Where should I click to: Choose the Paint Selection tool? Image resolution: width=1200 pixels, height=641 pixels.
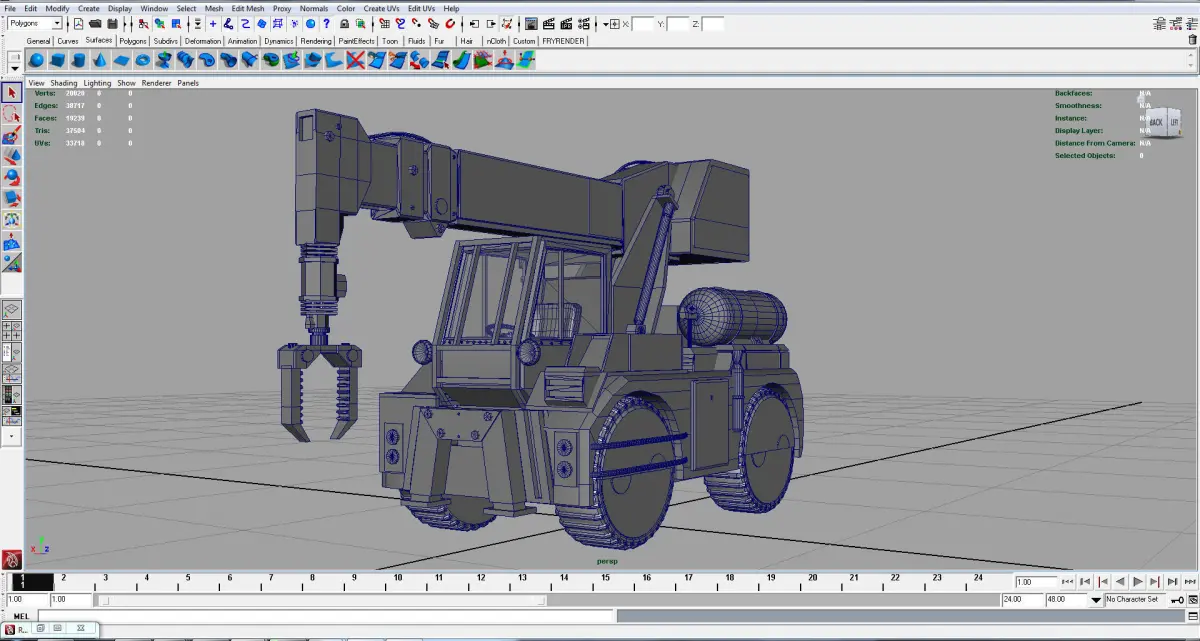pyautogui.click(x=12, y=136)
